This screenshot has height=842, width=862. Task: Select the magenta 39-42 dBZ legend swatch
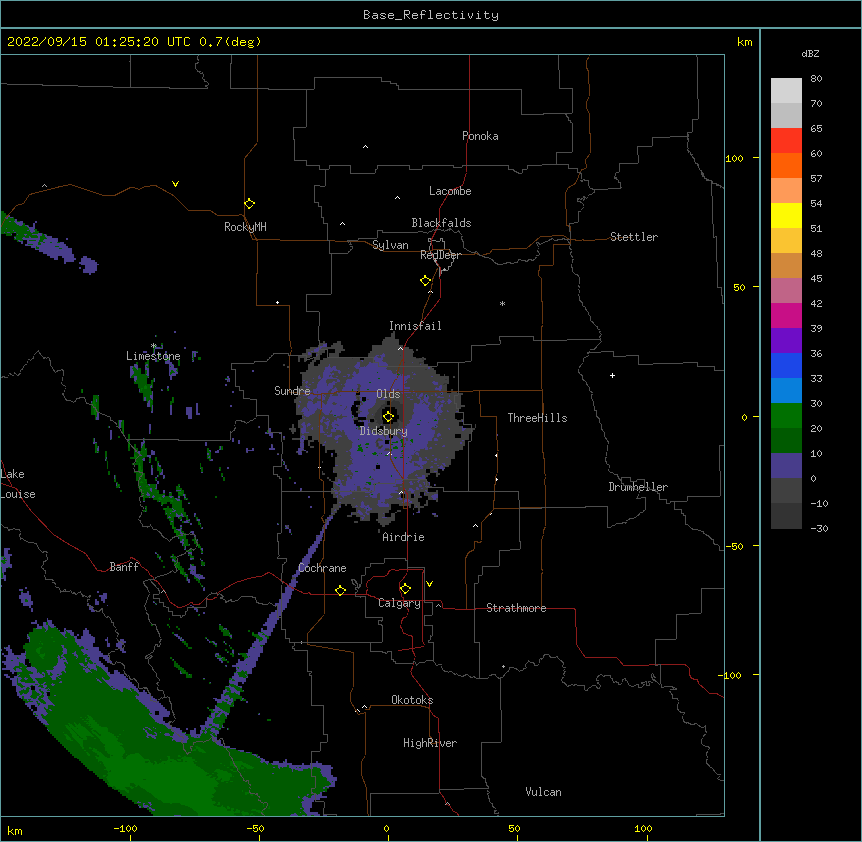click(x=786, y=315)
